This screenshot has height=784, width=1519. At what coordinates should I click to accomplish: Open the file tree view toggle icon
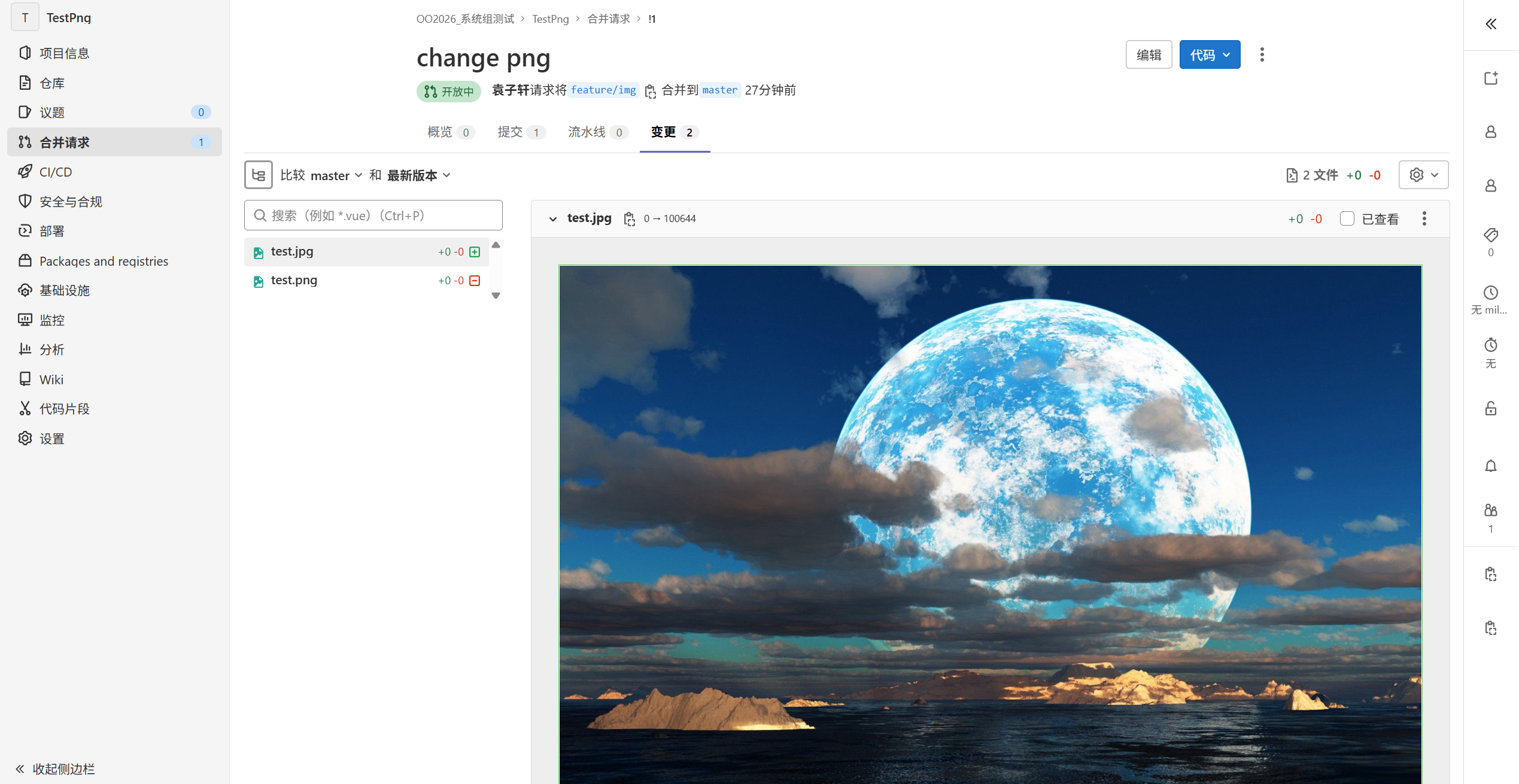click(258, 174)
